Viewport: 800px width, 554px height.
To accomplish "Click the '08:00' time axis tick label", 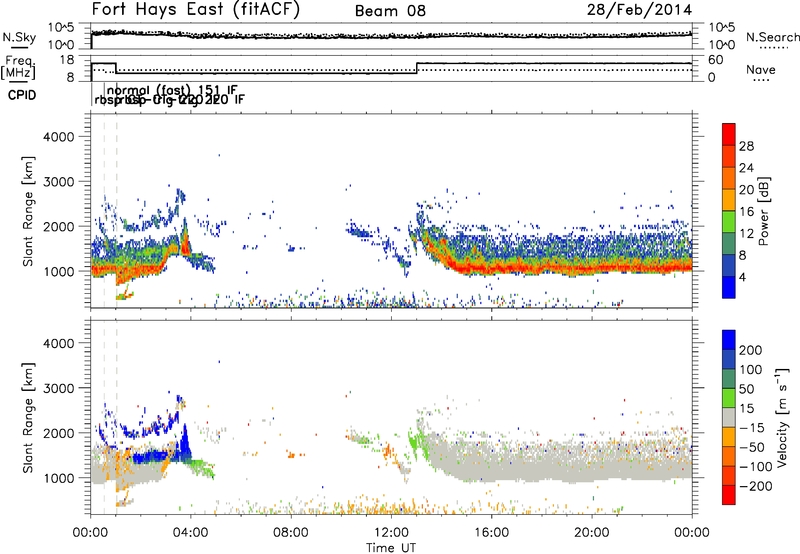I will pyautogui.click(x=291, y=533).
